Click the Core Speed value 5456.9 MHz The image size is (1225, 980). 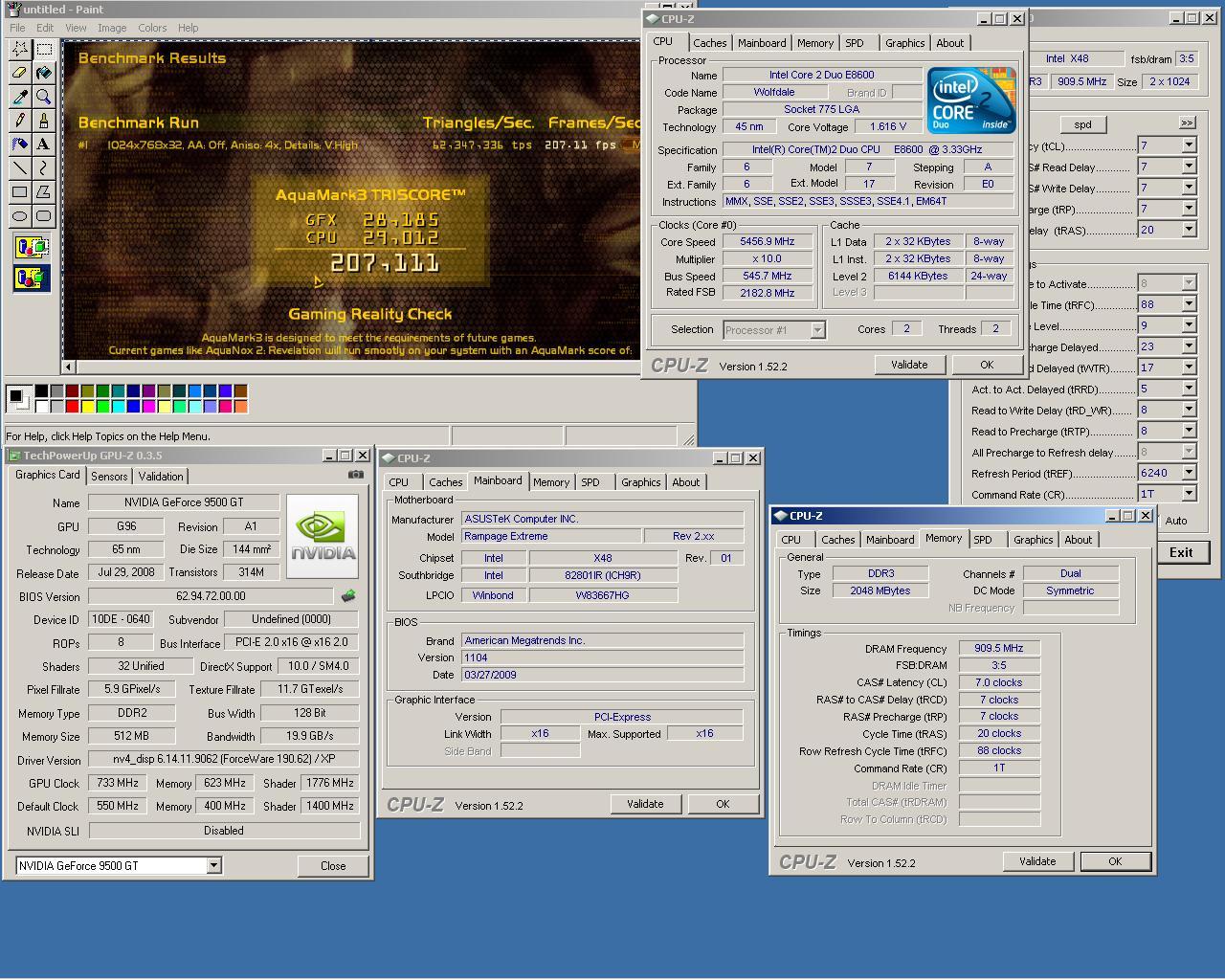768,242
